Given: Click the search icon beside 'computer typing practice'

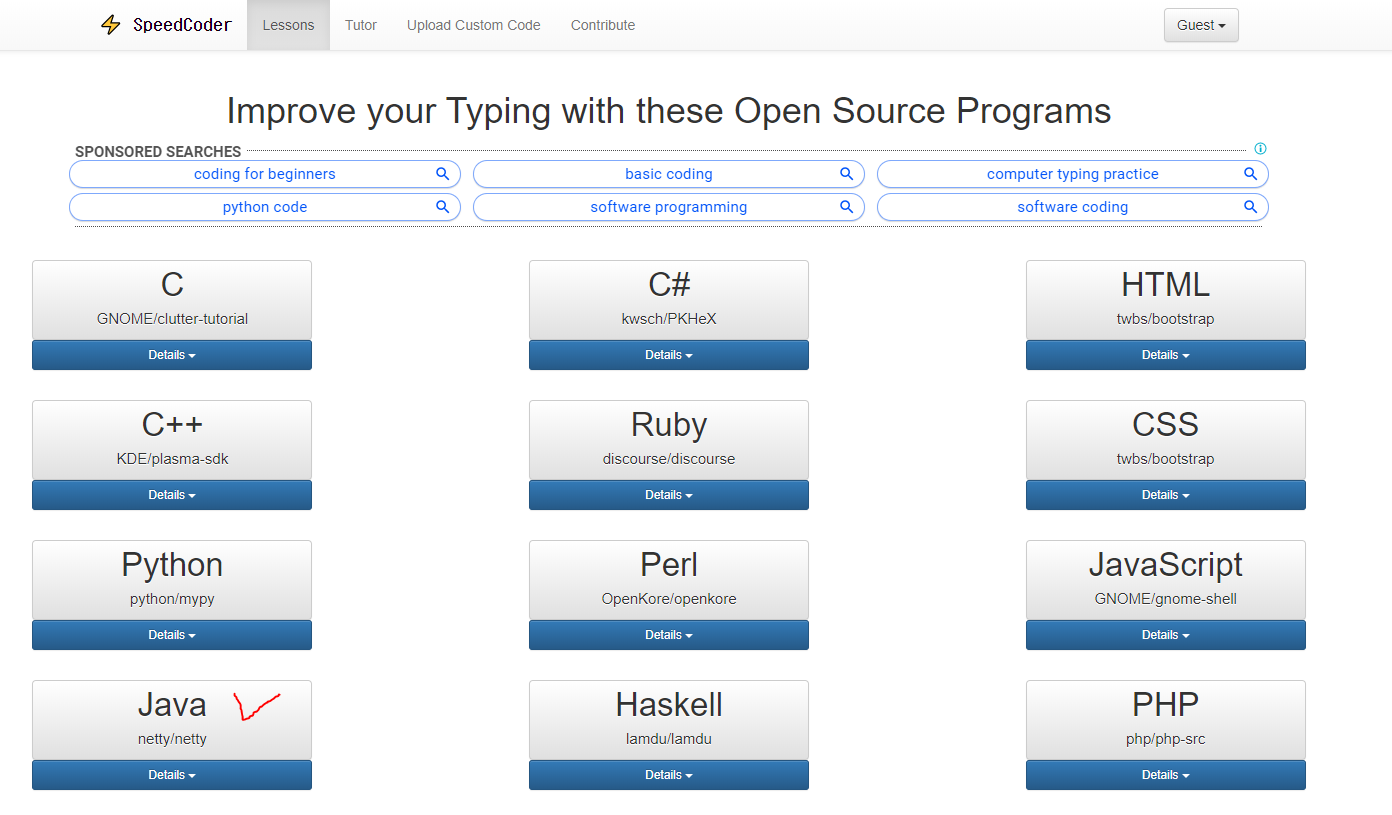Looking at the screenshot, I should point(1250,174).
